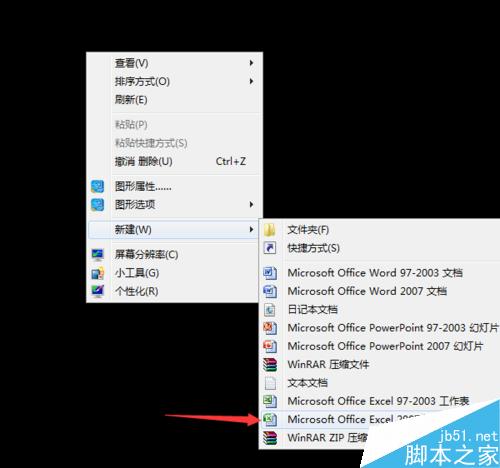Click the Ctrl+Z shortcut text
Viewport: 500px width, 468px height.
coord(231,161)
